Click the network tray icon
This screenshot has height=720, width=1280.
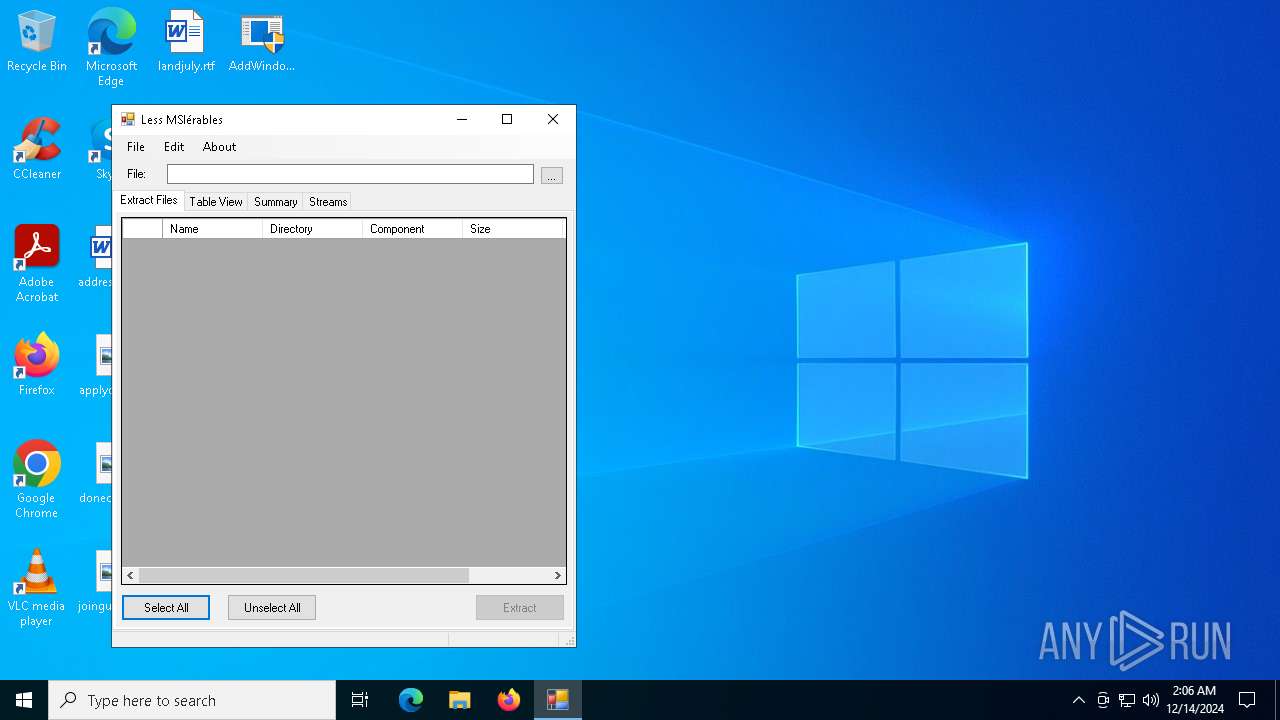pyautogui.click(x=1127, y=700)
